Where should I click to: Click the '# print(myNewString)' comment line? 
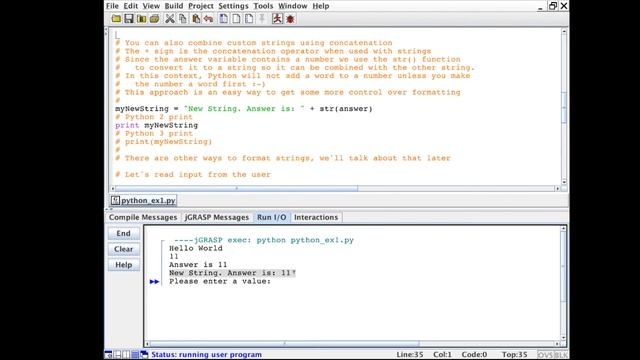pos(164,142)
